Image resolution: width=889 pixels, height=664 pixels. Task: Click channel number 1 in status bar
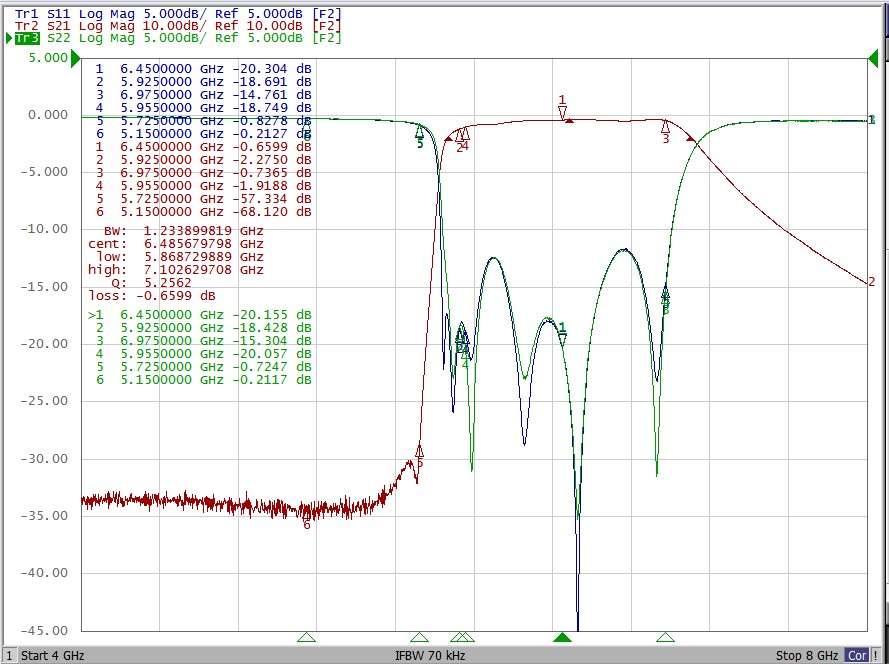8,656
